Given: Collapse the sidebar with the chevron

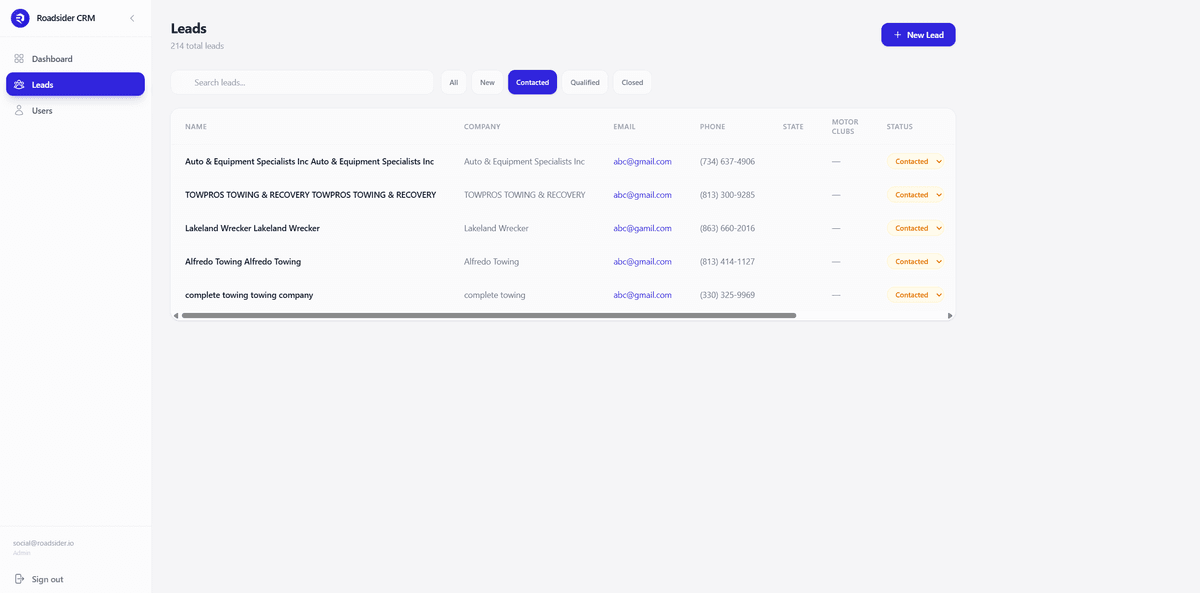Looking at the screenshot, I should (131, 17).
